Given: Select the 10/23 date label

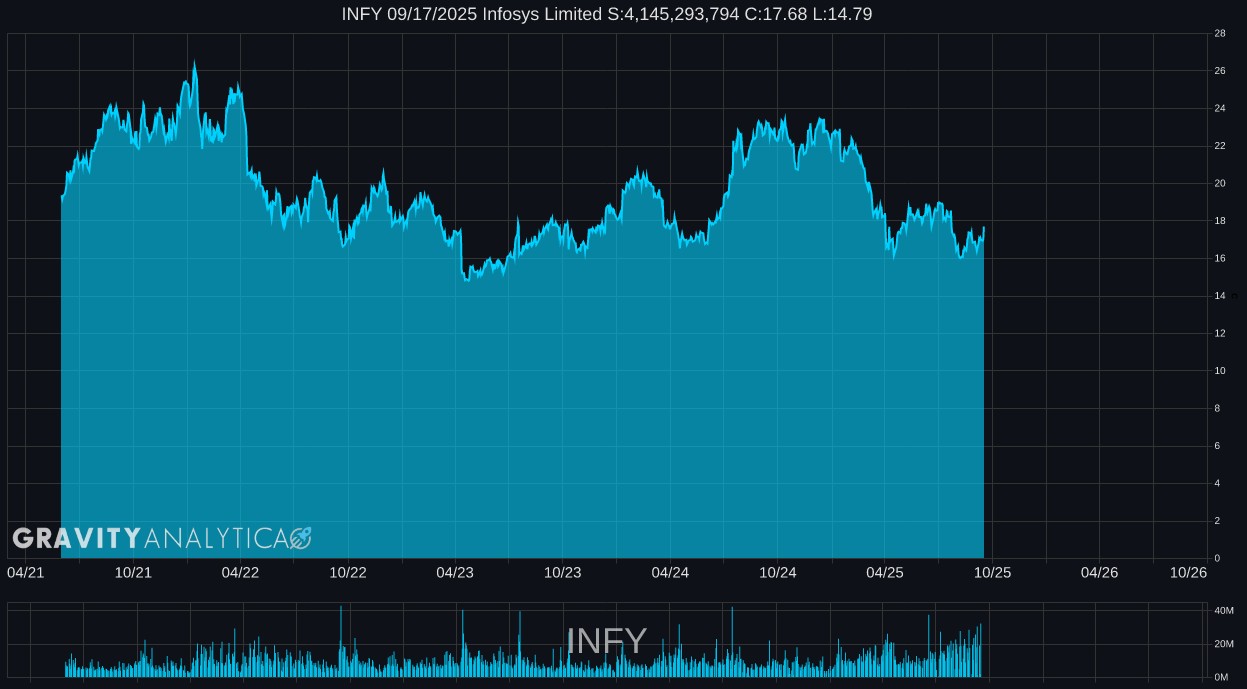Looking at the screenshot, I should click(563, 572).
